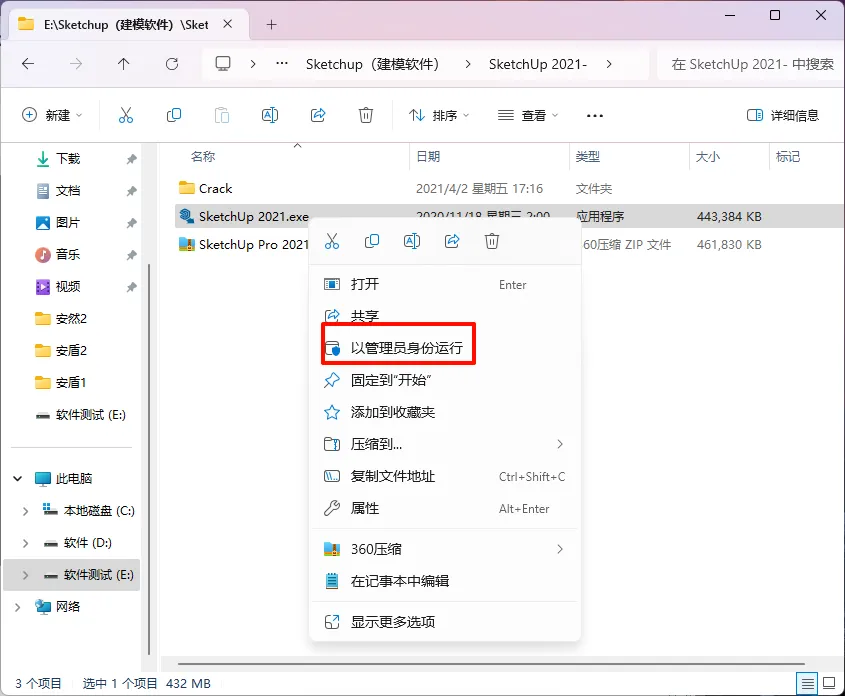Viewport: 845px width, 696px height.
Task: Expand the 360压缩 submenu
Action: (560, 549)
